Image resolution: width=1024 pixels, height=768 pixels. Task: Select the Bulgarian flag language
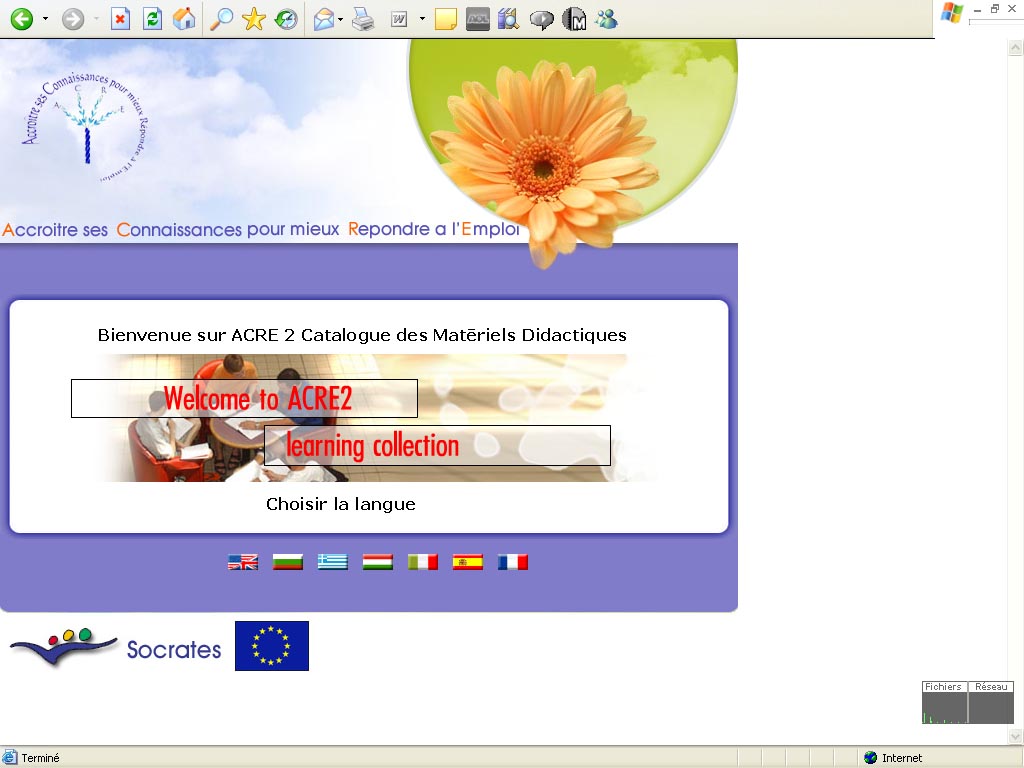coord(288,562)
